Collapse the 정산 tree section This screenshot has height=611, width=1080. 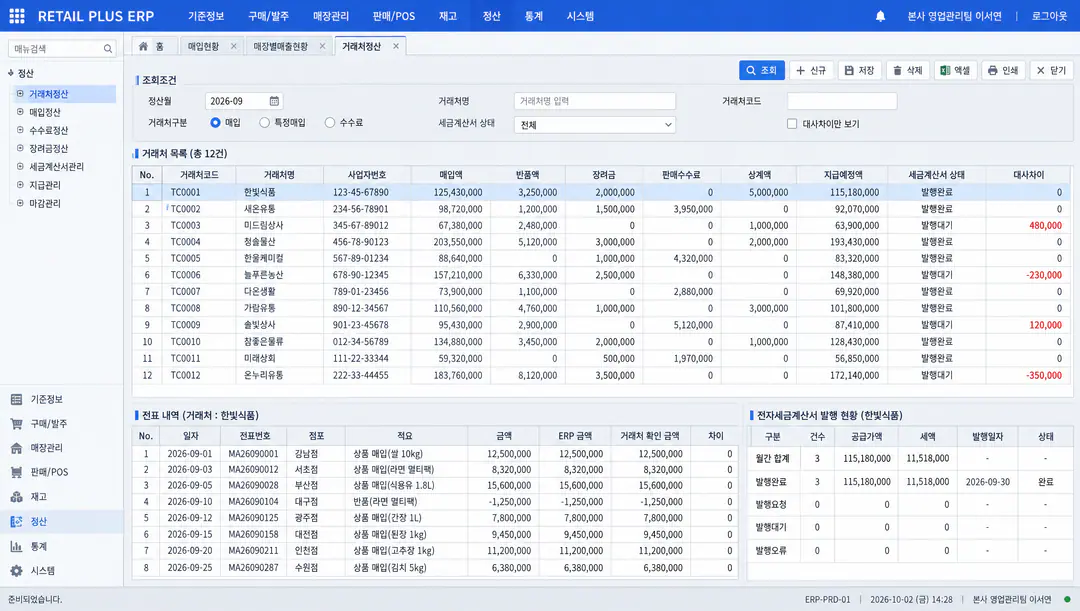(11, 73)
